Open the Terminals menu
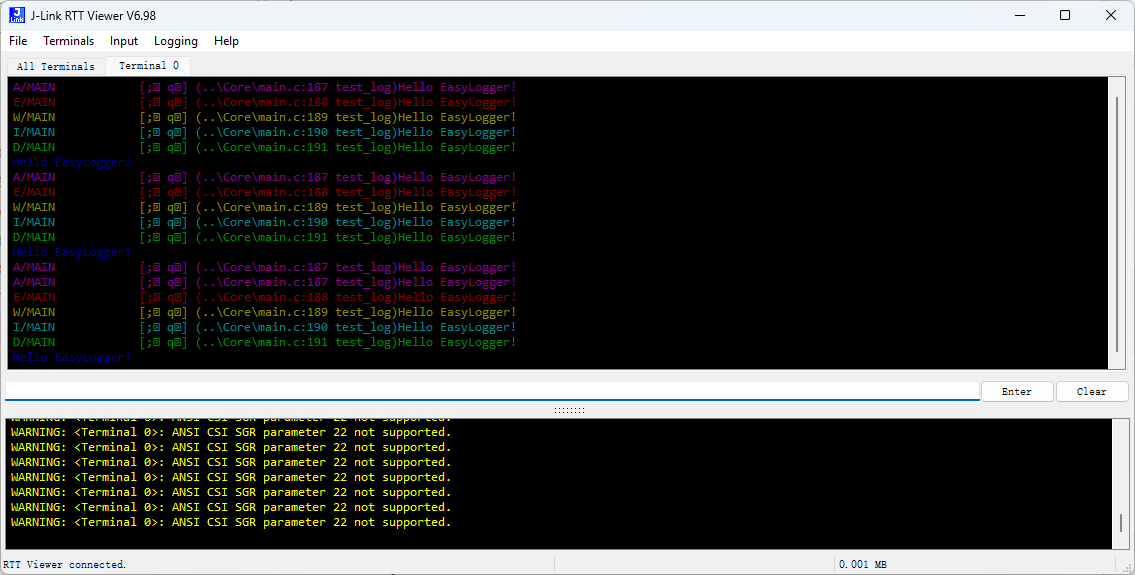1135x575 pixels. pos(68,41)
